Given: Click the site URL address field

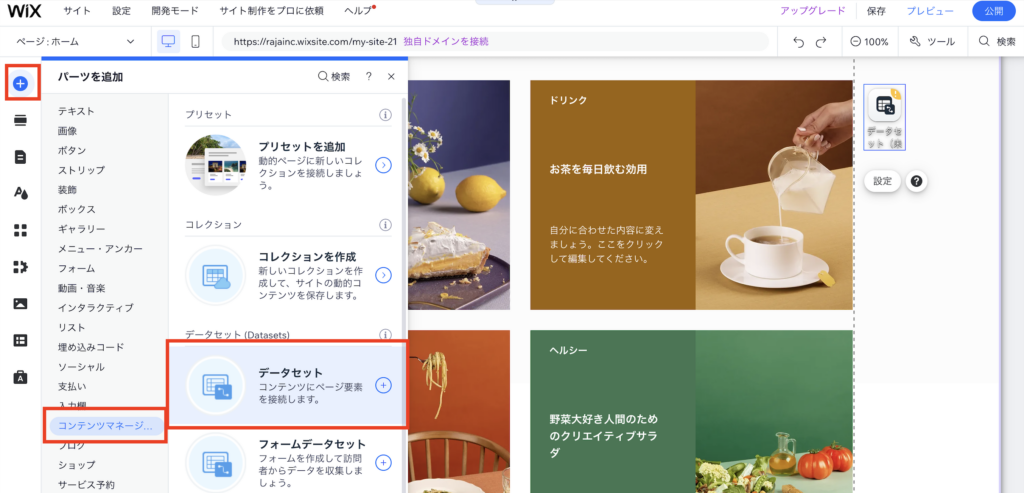Looking at the screenshot, I should tap(495, 41).
